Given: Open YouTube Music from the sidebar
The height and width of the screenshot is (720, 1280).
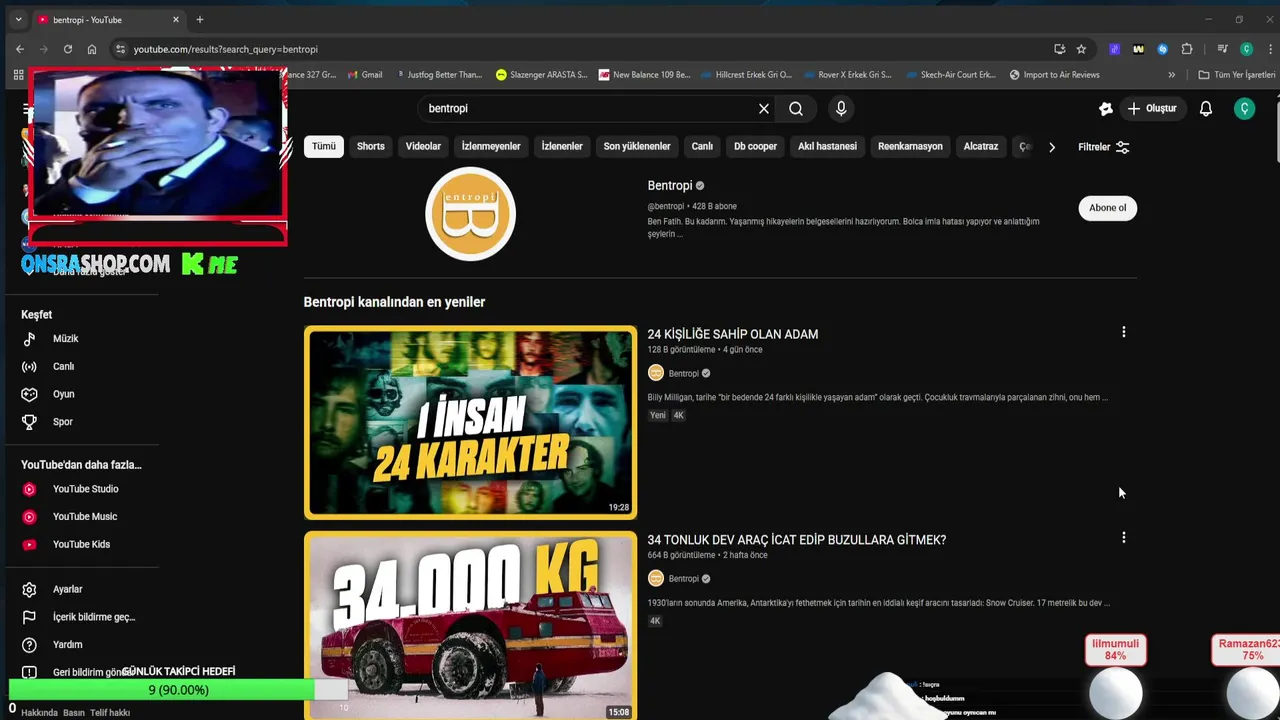Looking at the screenshot, I should 80,517.
